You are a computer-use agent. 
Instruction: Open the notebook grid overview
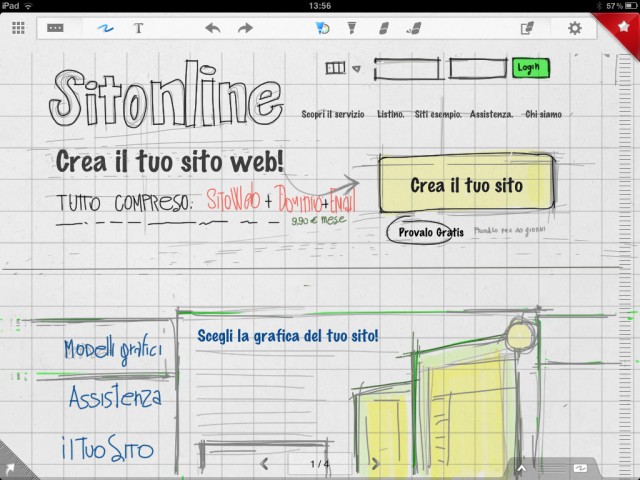18,28
